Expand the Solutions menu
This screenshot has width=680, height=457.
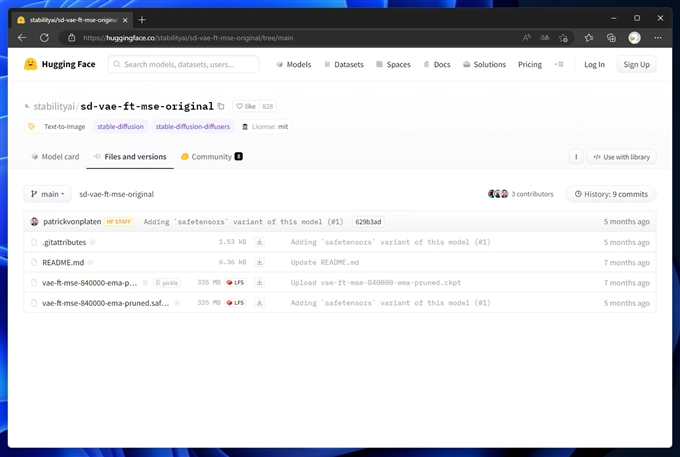coord(484,64)
